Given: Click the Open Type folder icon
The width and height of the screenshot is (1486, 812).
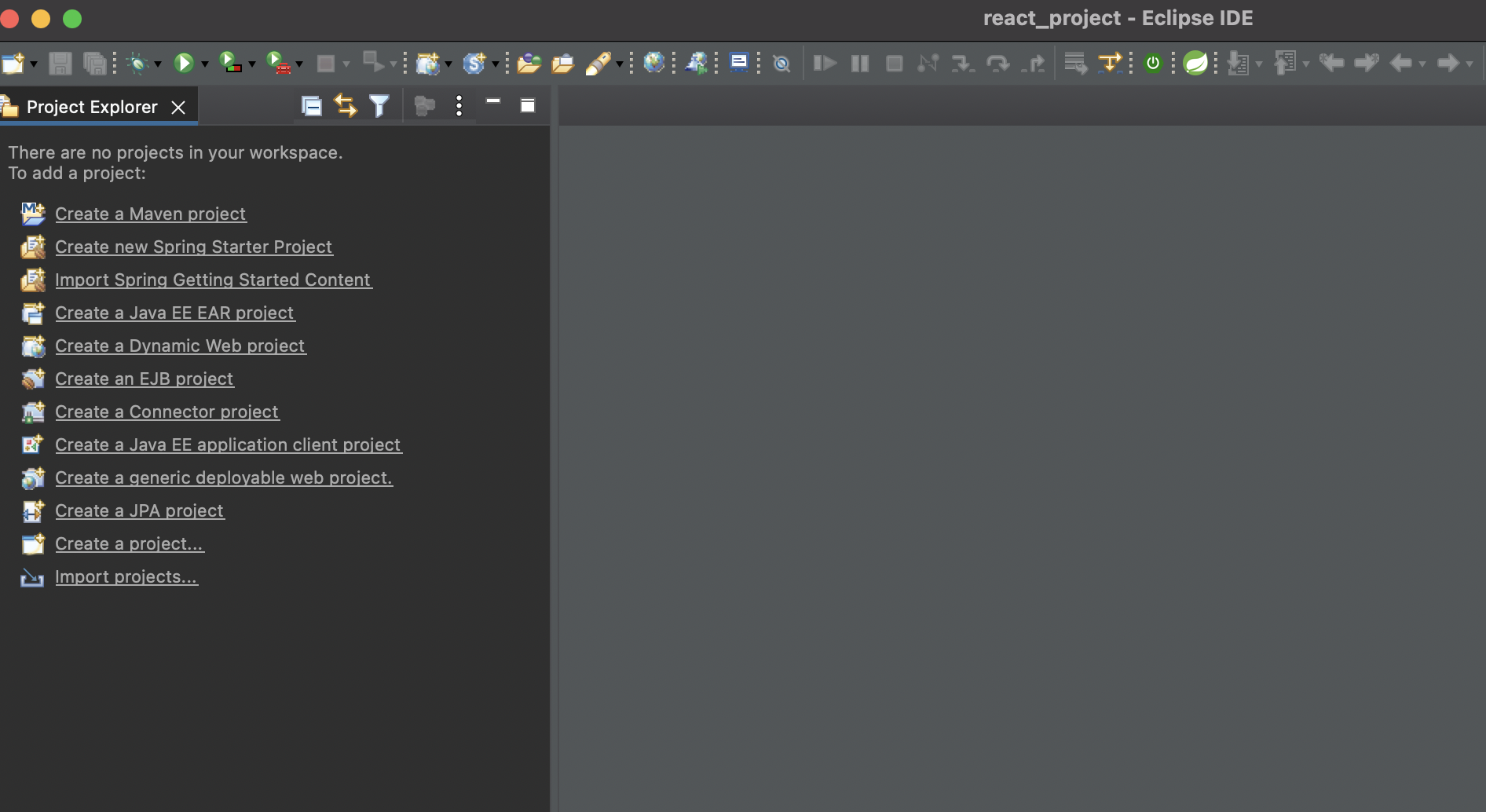Looking at the screenshot, I should click(529, 63).
